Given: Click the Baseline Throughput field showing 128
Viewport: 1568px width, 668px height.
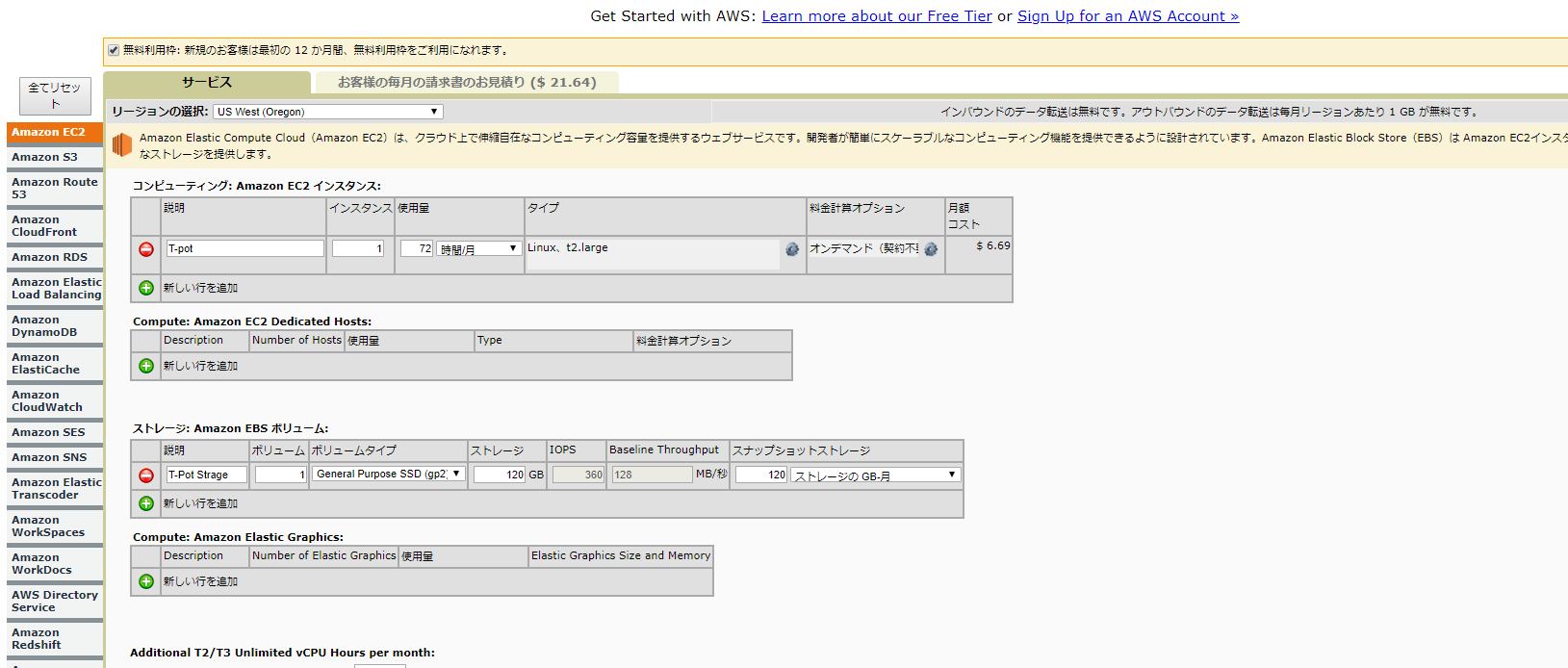Looking at the screenshot, I should tap(652, 475).
